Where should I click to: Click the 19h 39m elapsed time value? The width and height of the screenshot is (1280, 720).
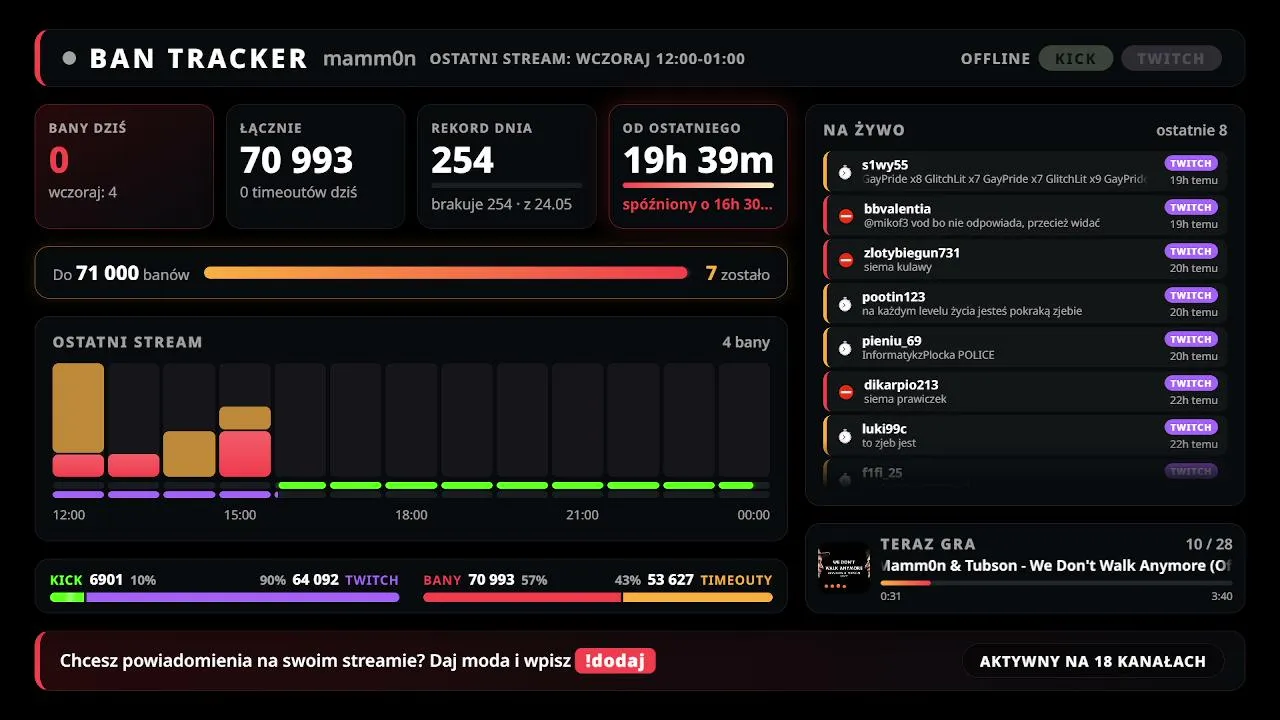pyautogui.click(x=698, y=160)
